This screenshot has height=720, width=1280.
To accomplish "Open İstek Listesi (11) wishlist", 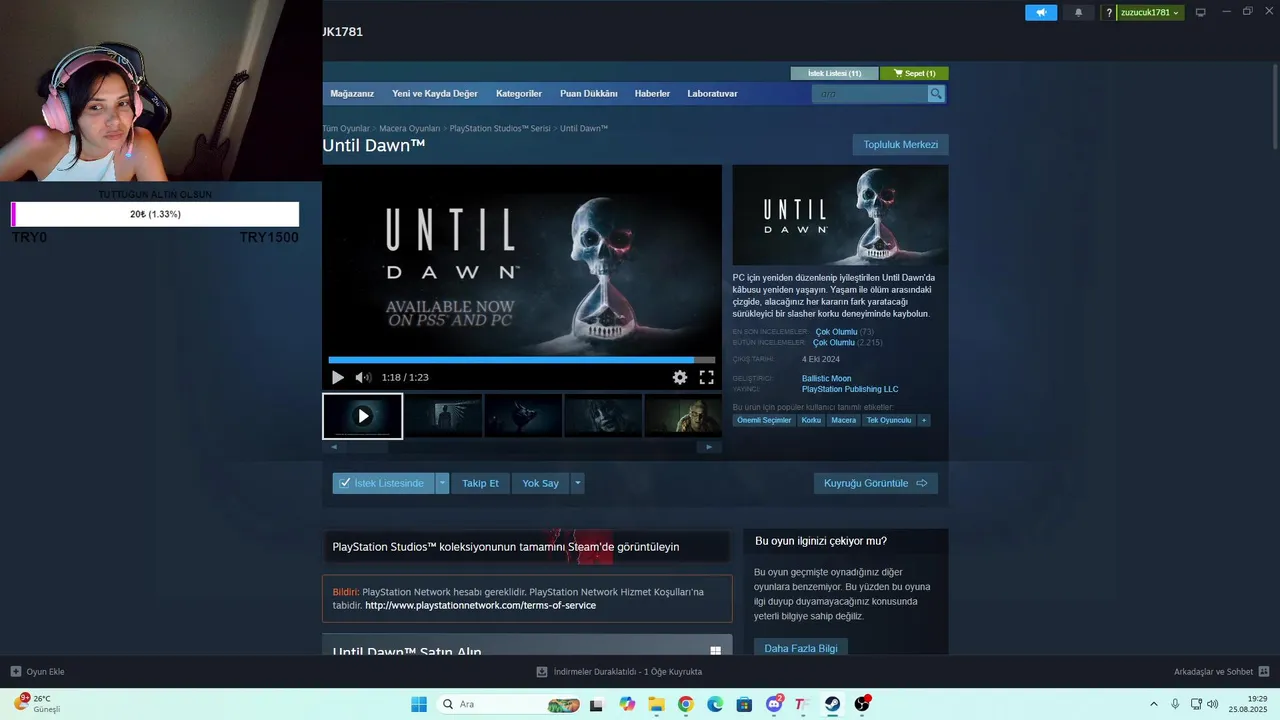I will point(834,73).
